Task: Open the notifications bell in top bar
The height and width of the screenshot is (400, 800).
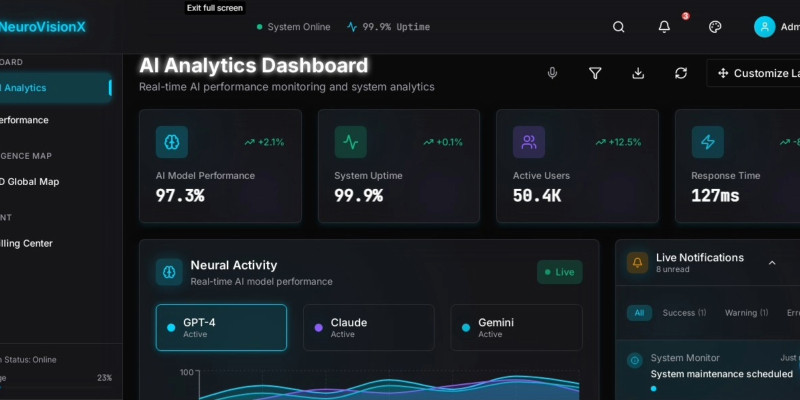Action: pos(664,27)
